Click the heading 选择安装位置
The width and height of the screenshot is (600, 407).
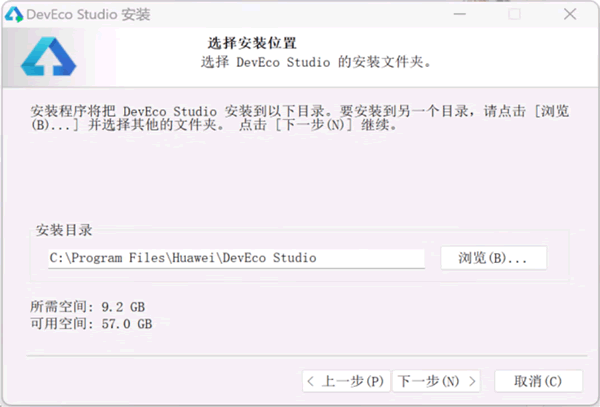click(x=252, y=43)
